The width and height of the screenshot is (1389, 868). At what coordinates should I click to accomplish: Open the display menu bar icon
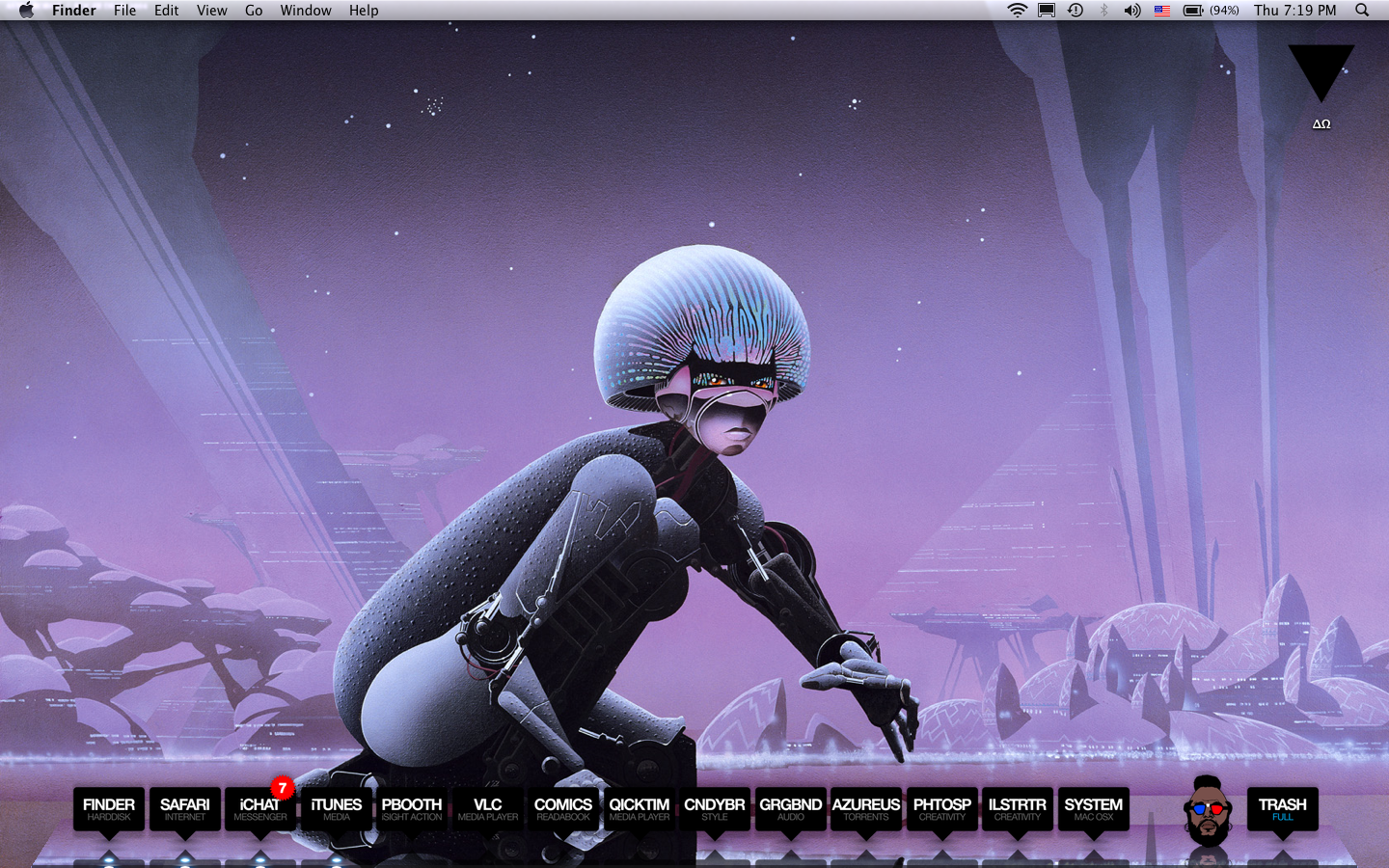pos(1047,11)
